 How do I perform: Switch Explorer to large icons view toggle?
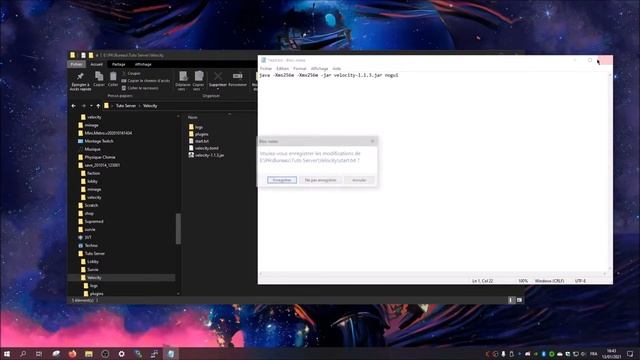(x=519, y=300)
